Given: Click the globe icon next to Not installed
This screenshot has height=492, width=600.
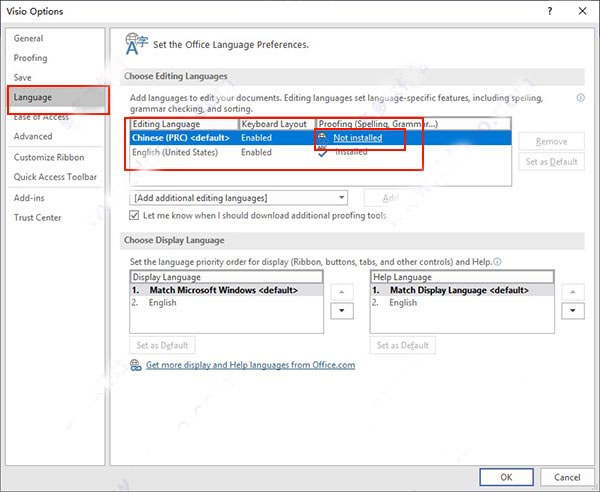Looking at the screenshot, I should pyautogui.click(x=323, y=138).
